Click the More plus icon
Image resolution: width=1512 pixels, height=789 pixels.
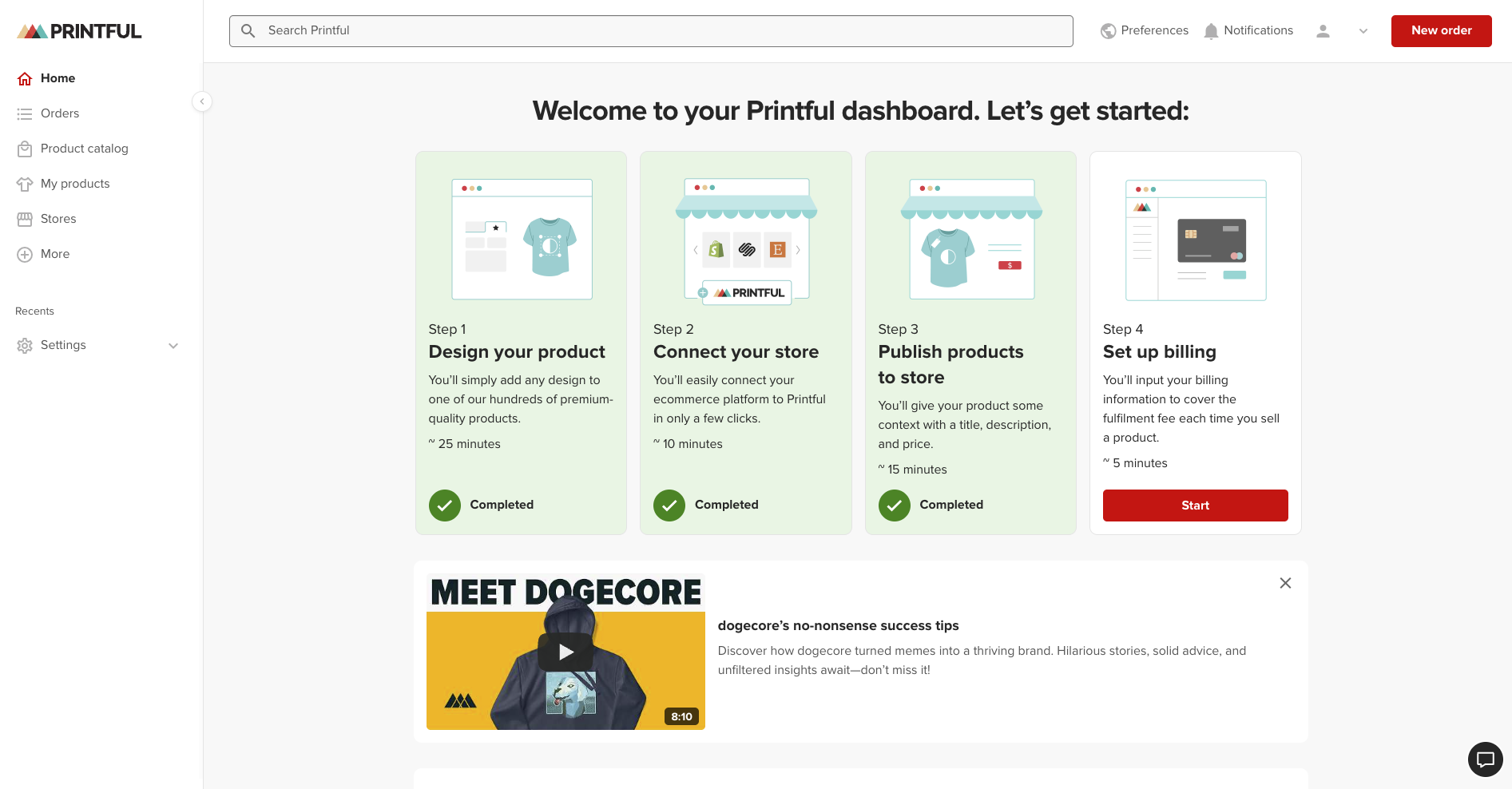24,254
